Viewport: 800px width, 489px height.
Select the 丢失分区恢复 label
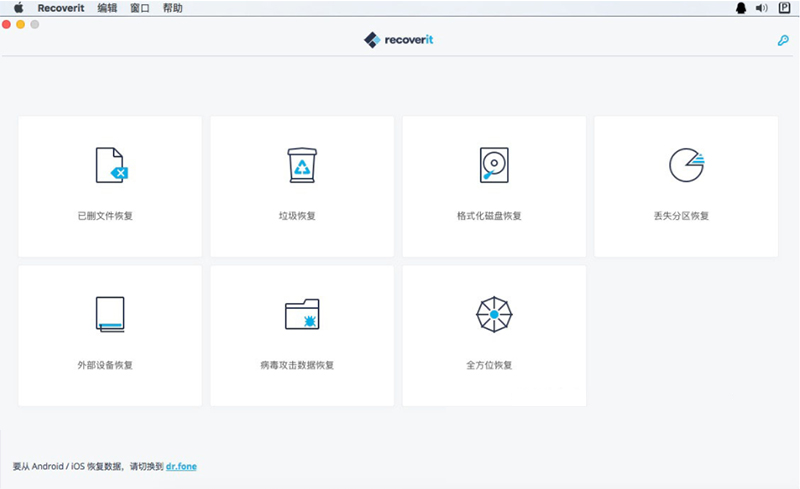point(681,216)
